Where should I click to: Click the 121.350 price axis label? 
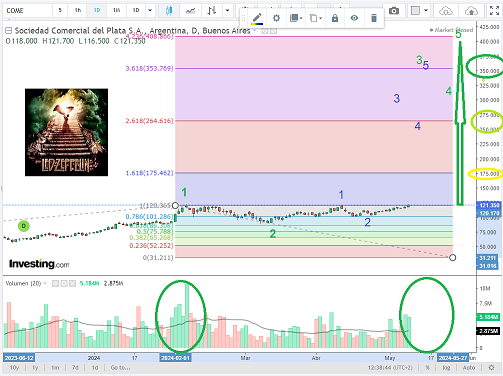click(x=489, y=205)
